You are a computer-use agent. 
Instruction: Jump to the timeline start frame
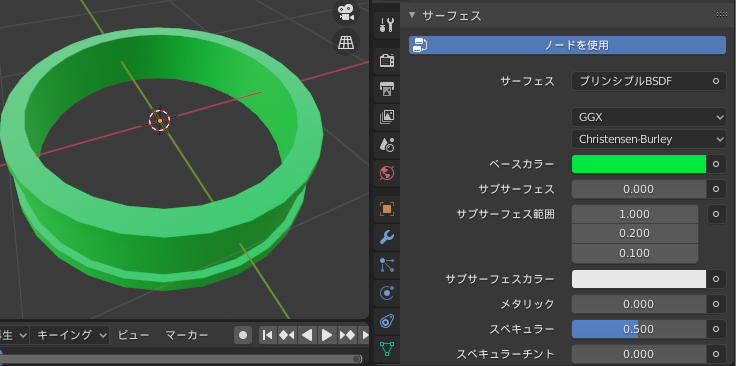268,335
